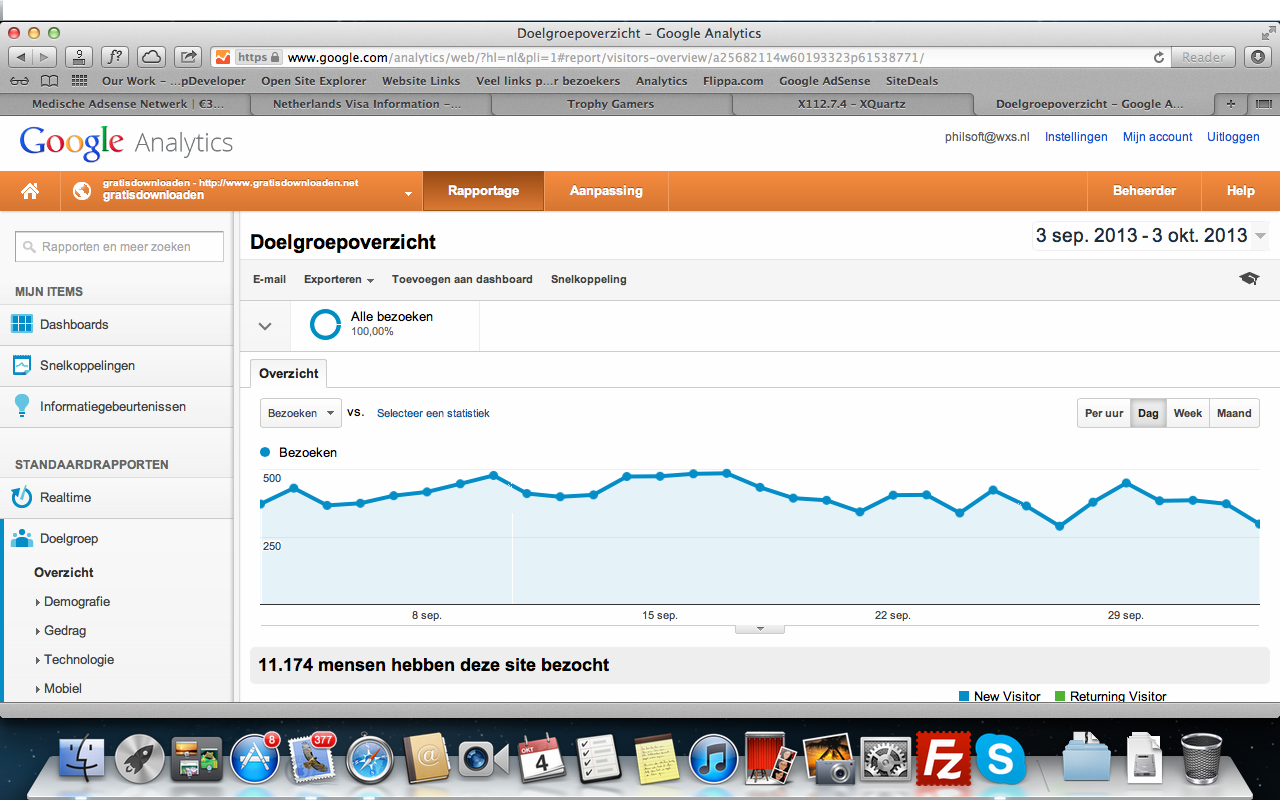Click the globe icon beside gratisdownloaden

[83, 190]
